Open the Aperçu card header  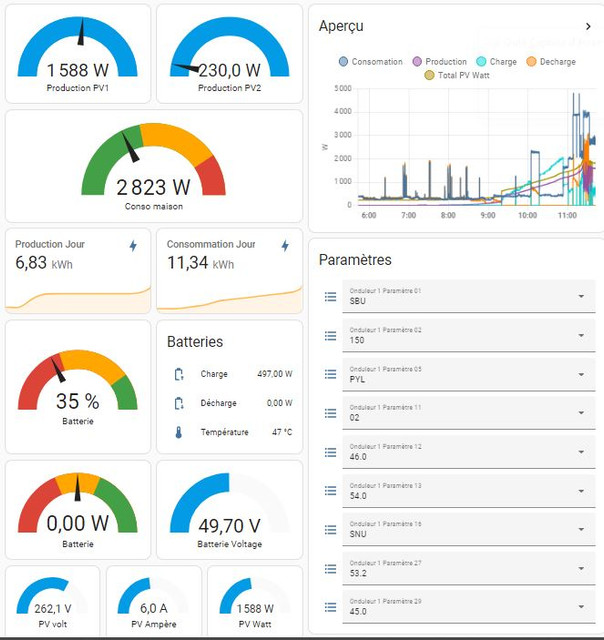455,26
